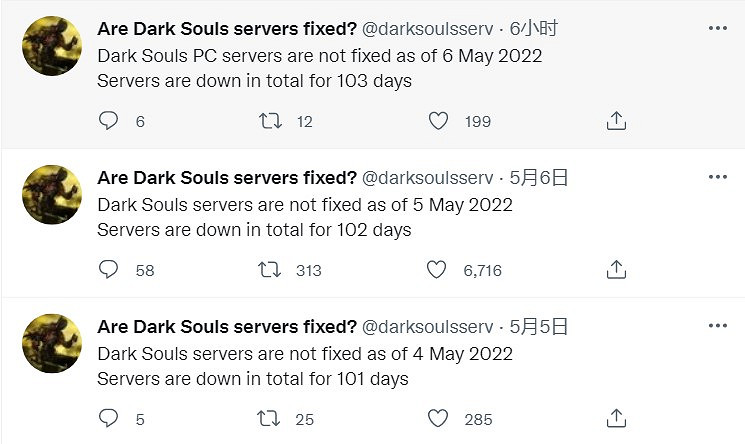
Task: Share the 103 days tweet
Action: coord(617,121)
